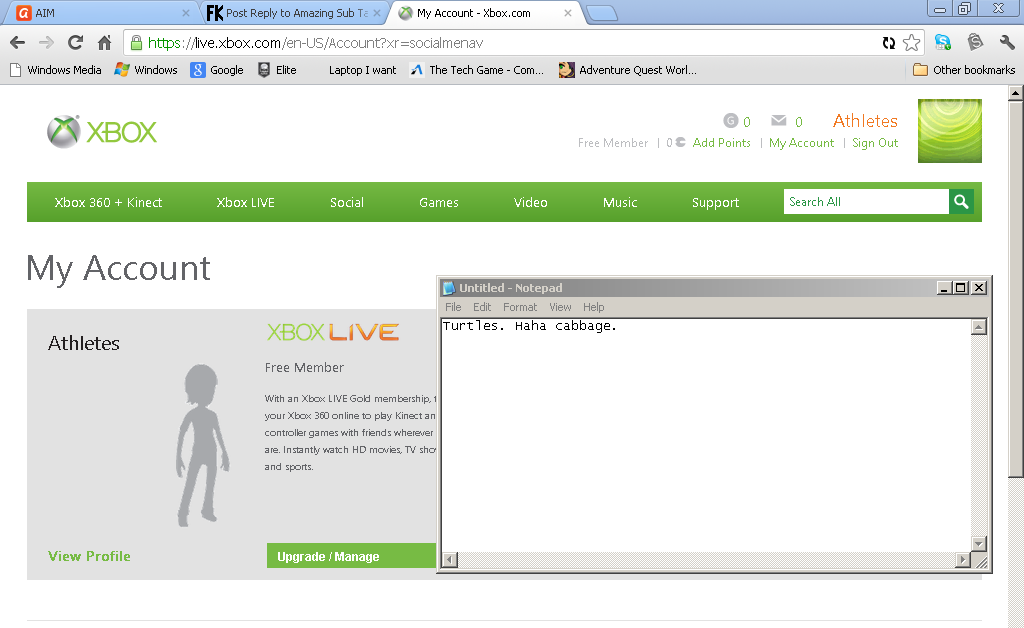Click the Free Member heading text
The height and width of the screenshot is (628, 1024).
[304, 368]
